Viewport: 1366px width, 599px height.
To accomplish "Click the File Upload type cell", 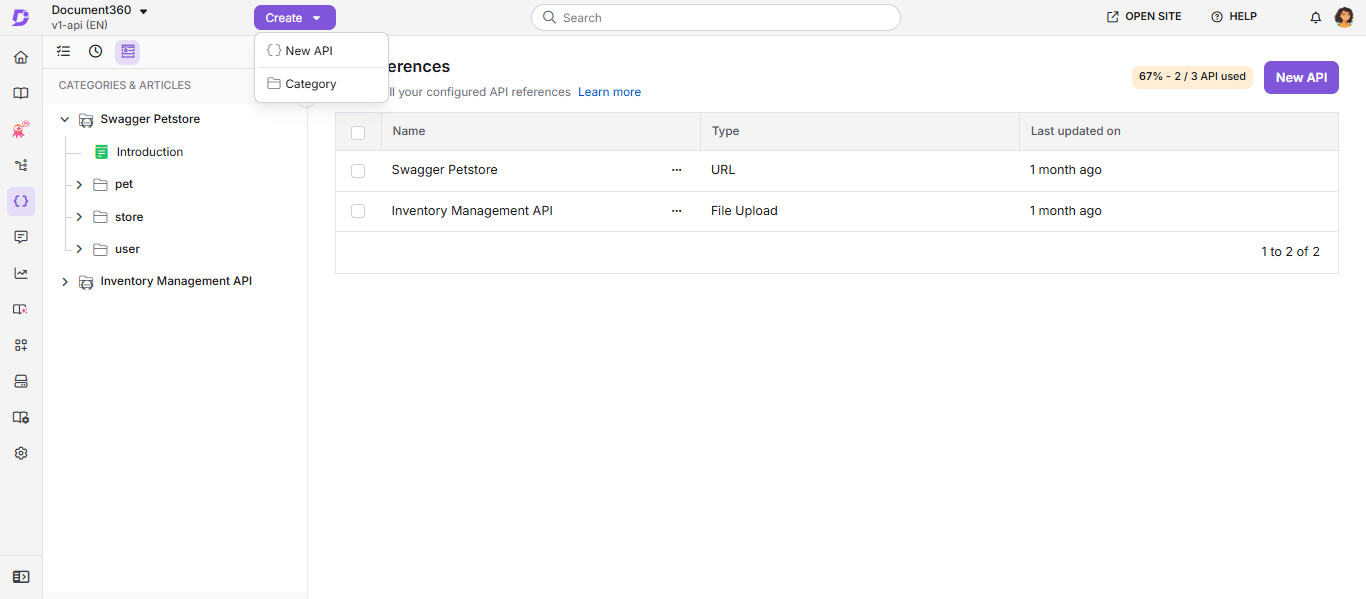I will pyautogui.click(x=744, y=211).
